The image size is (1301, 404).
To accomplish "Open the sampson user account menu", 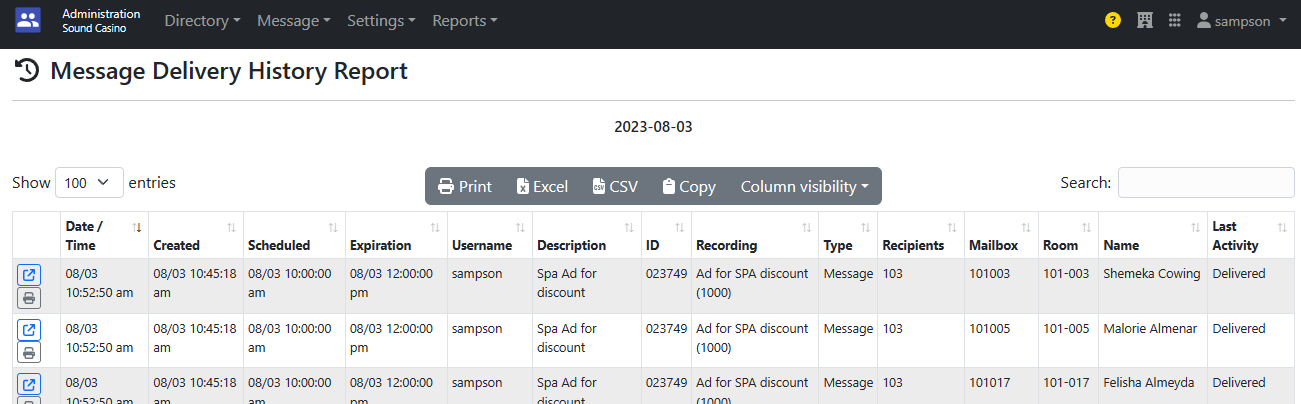I will (1241, 20).
